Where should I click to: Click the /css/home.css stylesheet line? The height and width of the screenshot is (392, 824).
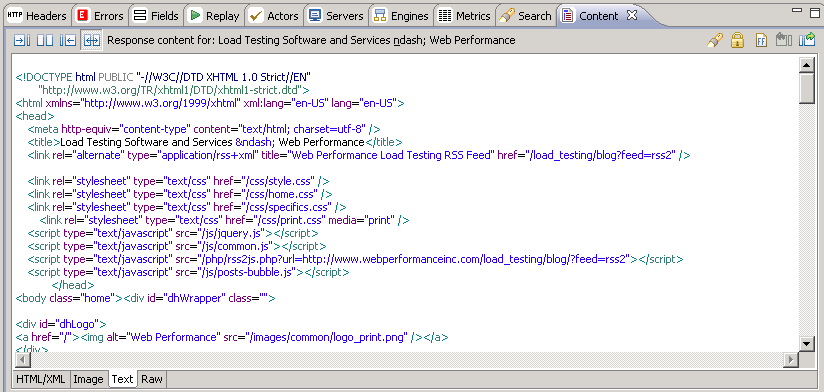(x=180, y=194)
